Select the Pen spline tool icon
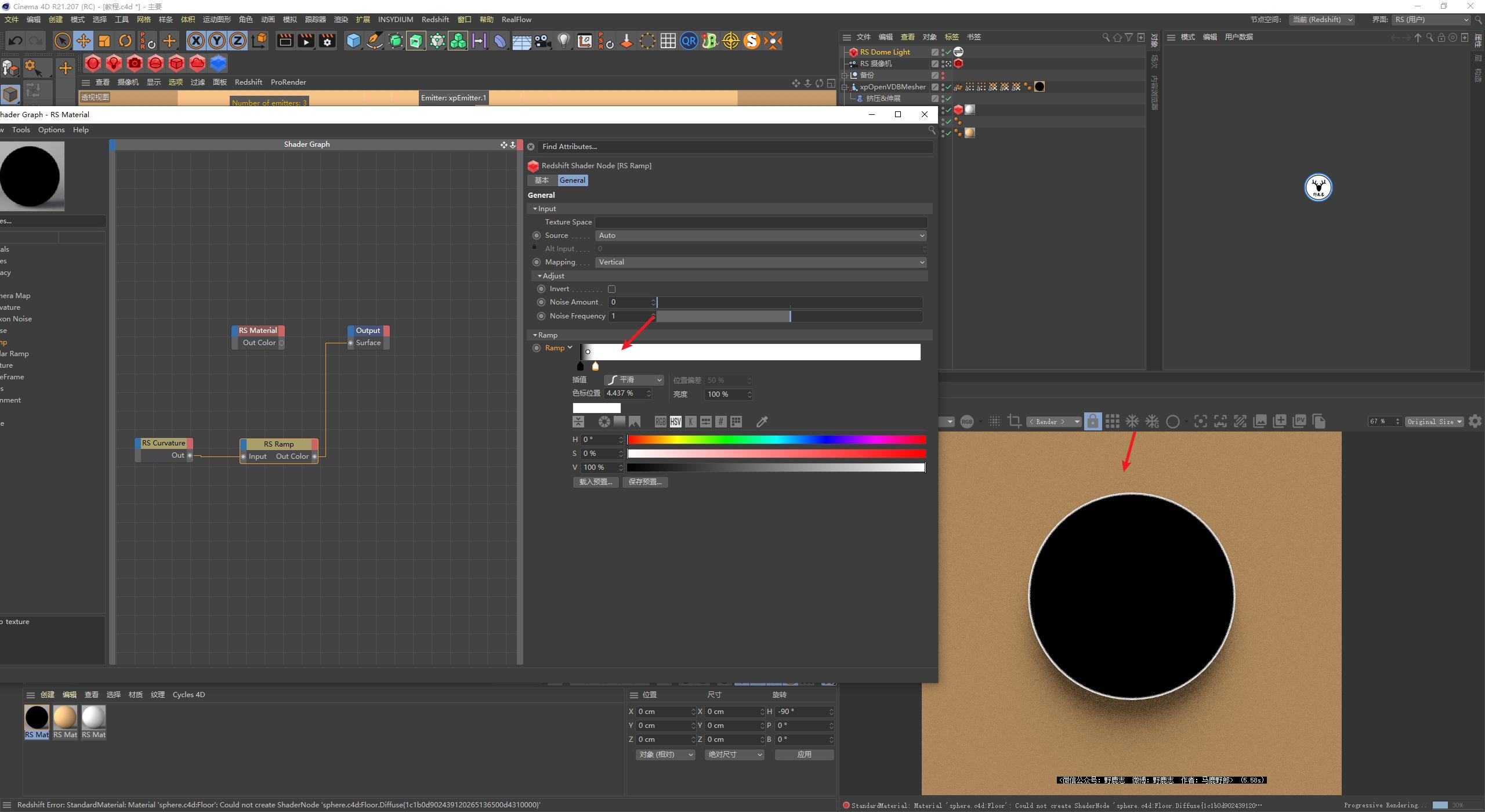1485x812 pixels. point(375,41)
